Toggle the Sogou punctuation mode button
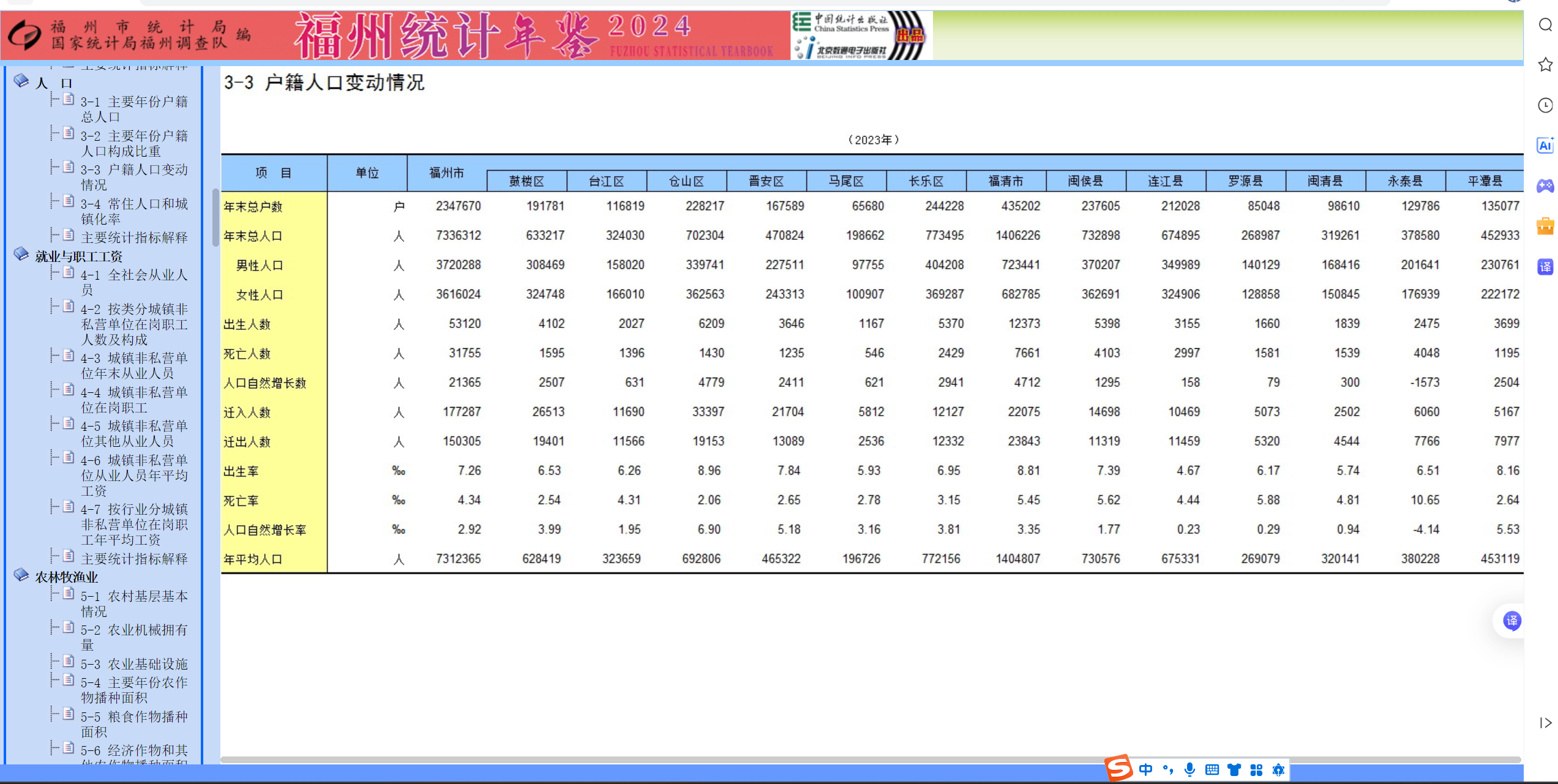 coord(1167,769)
